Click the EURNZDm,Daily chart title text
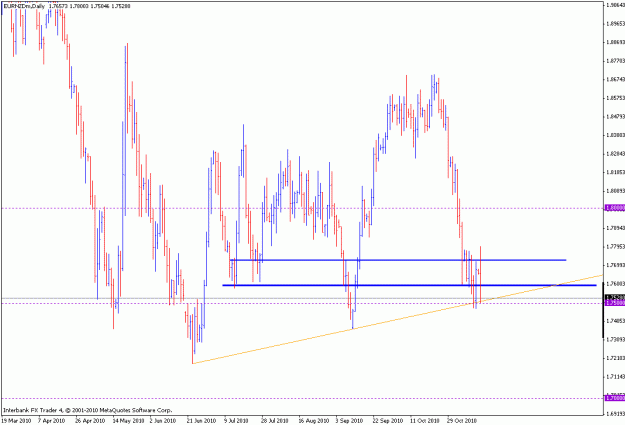This screenshot has width=625, height=425. 24,6
